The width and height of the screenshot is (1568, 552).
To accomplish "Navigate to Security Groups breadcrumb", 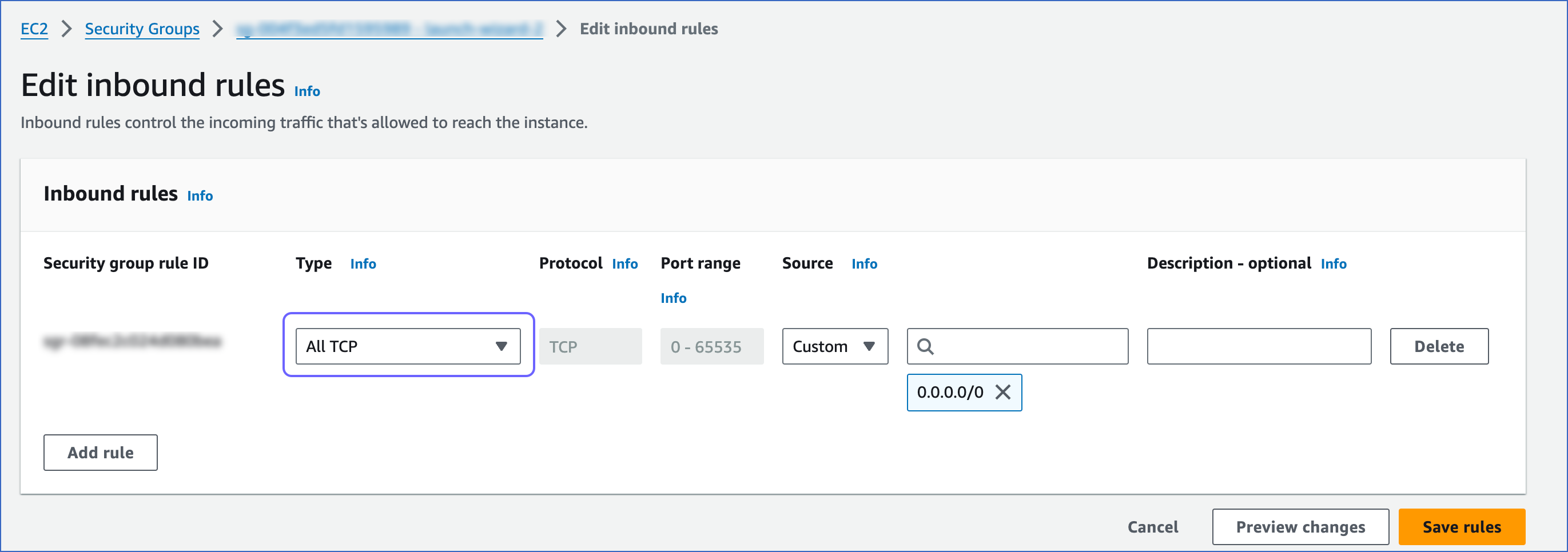I will click(x=142, y=29).
